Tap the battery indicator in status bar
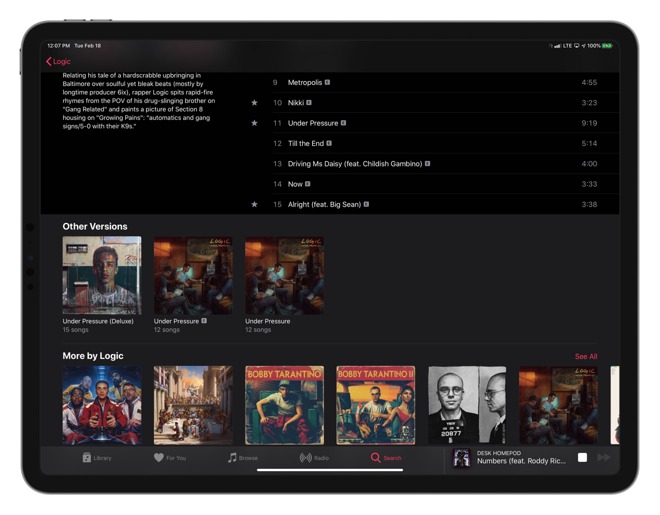Screen dimensions: 660x515 607,45
